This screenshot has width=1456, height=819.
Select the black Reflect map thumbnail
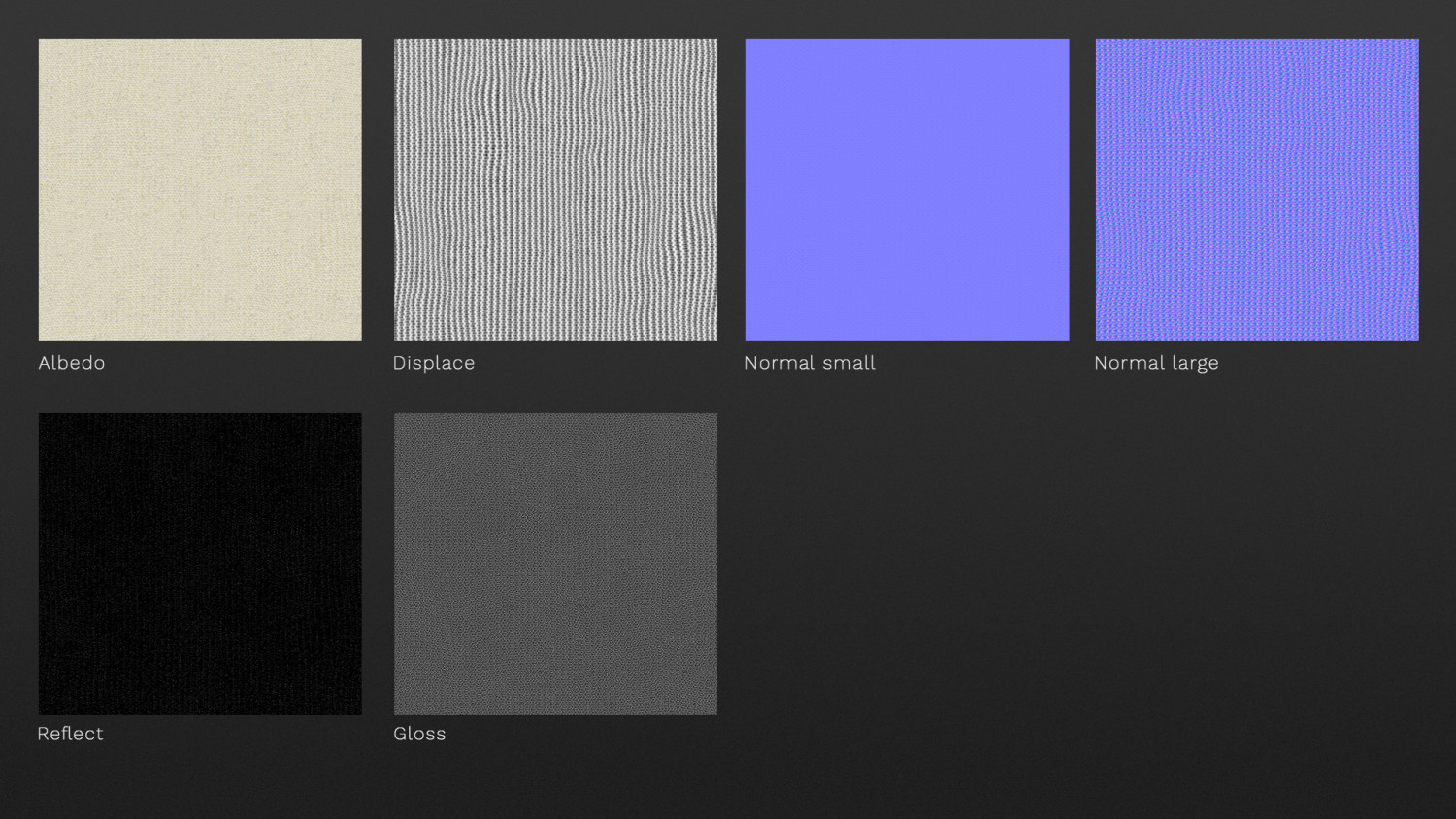200,564
